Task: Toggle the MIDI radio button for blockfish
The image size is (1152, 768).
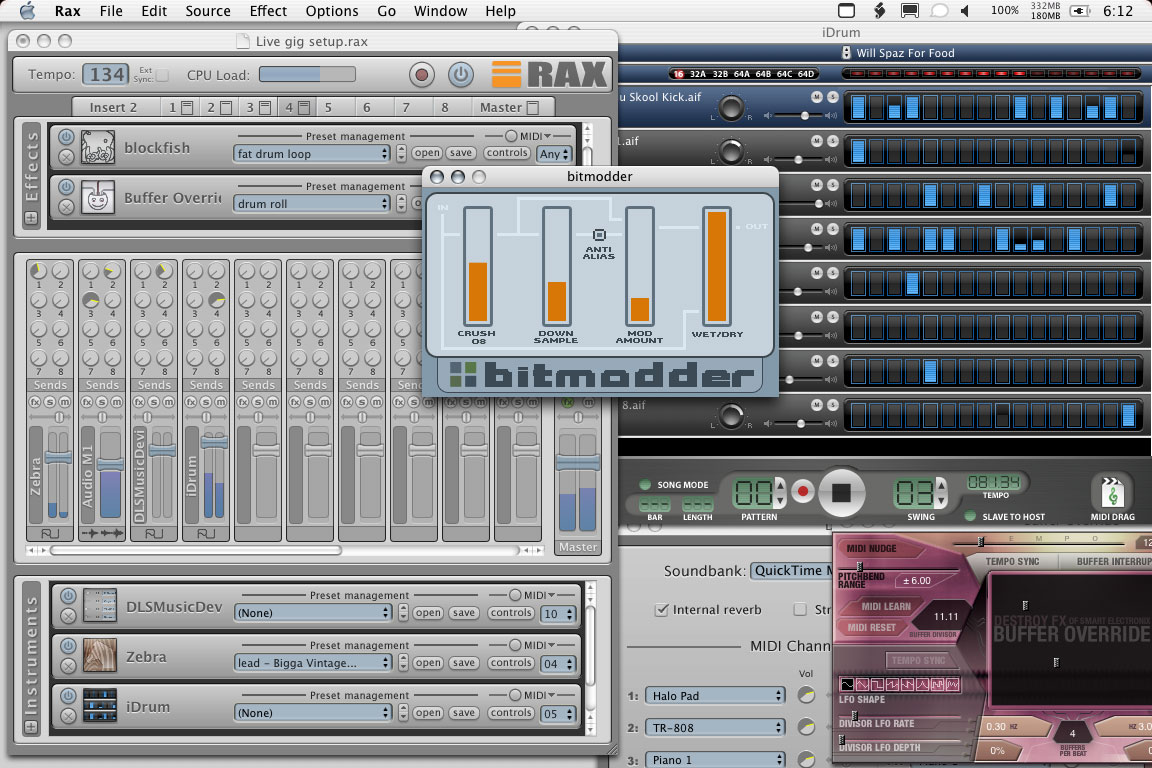Action: point(511,136)
